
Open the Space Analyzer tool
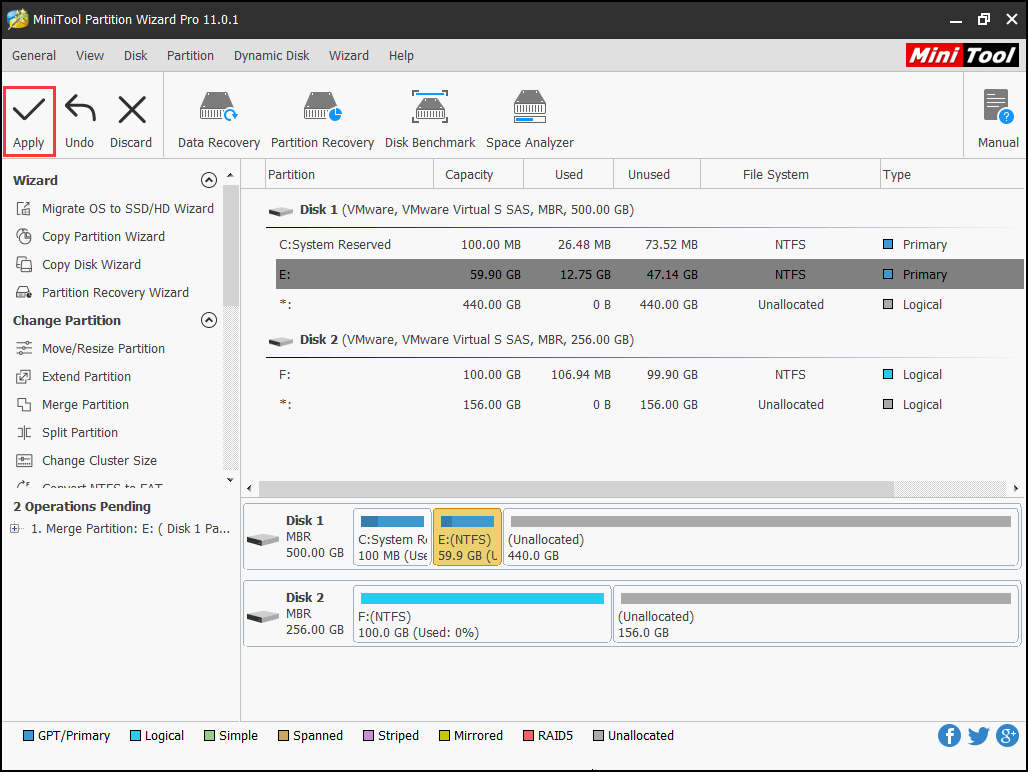click(530, 121)
